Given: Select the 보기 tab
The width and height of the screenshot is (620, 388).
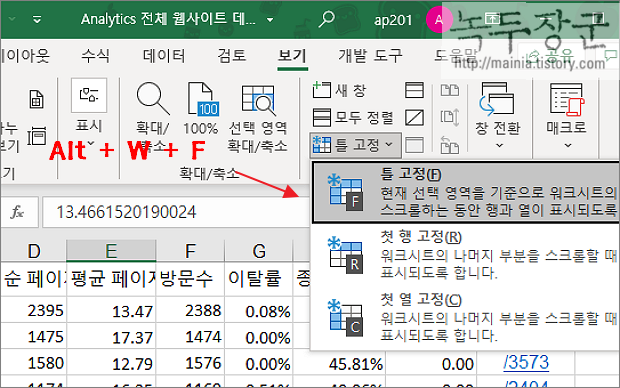Looking at the screenshot, I should (293, 55).
